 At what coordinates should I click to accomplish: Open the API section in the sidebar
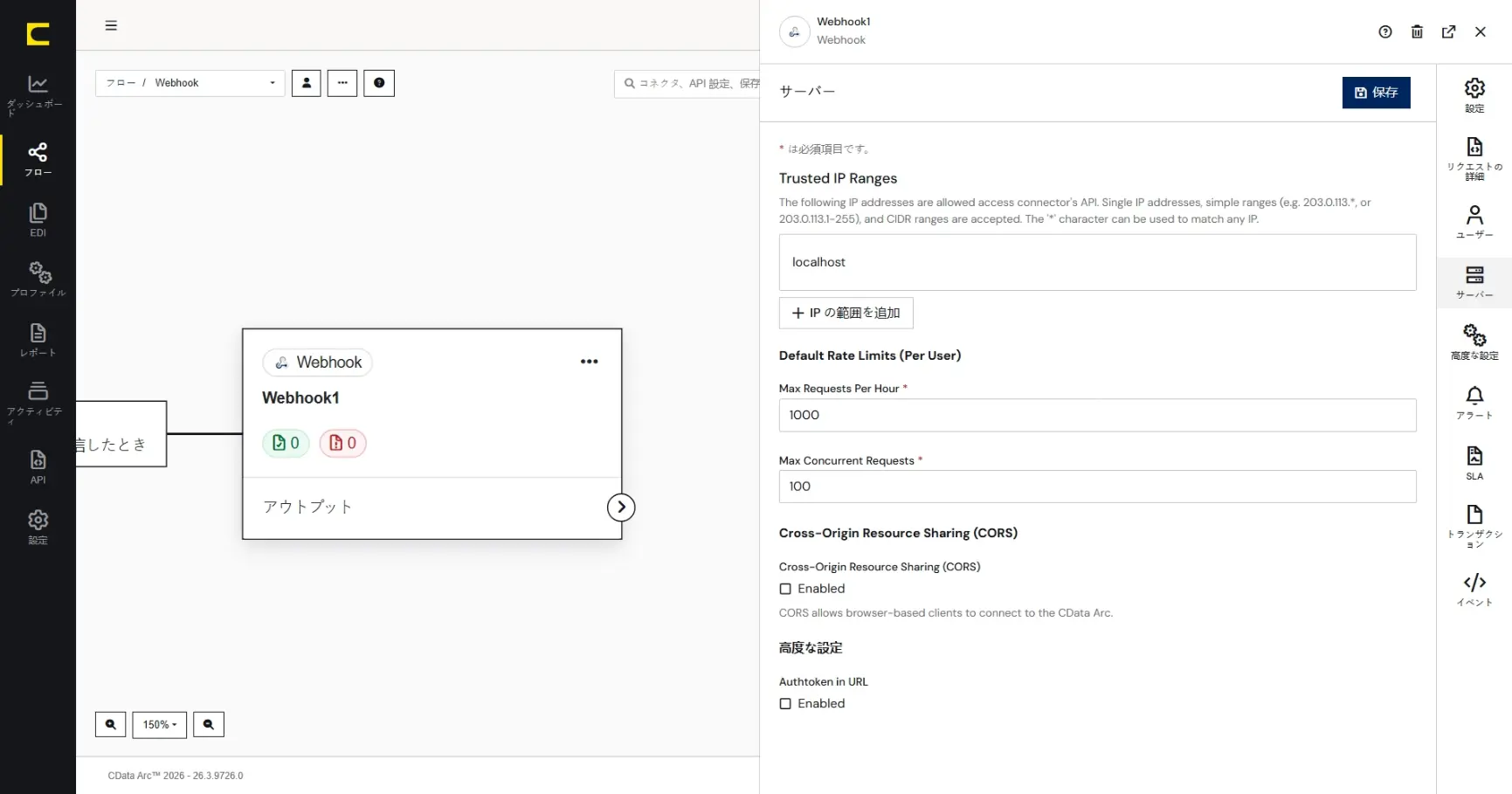[x=38, y=466]
